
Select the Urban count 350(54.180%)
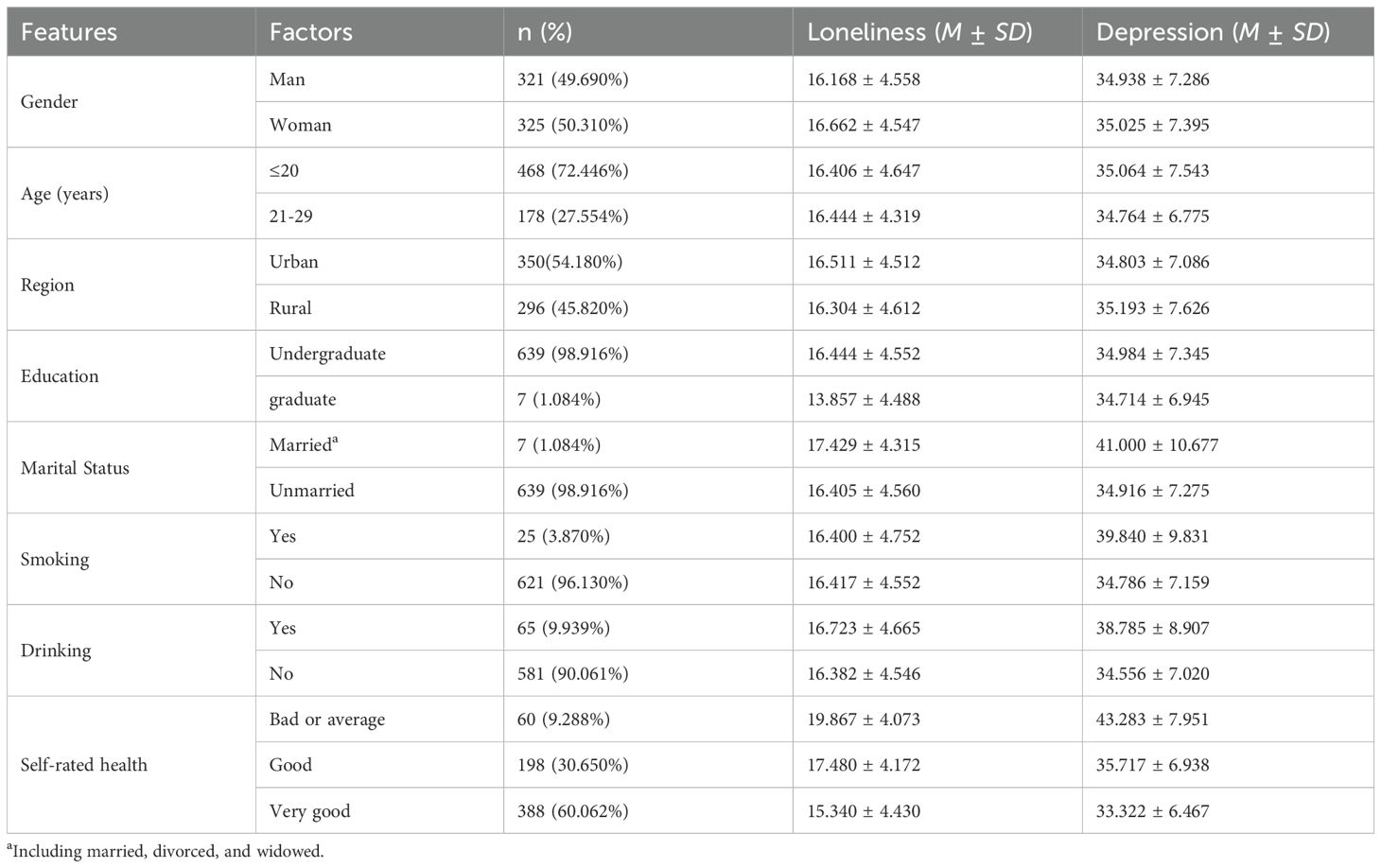point(569,262)
